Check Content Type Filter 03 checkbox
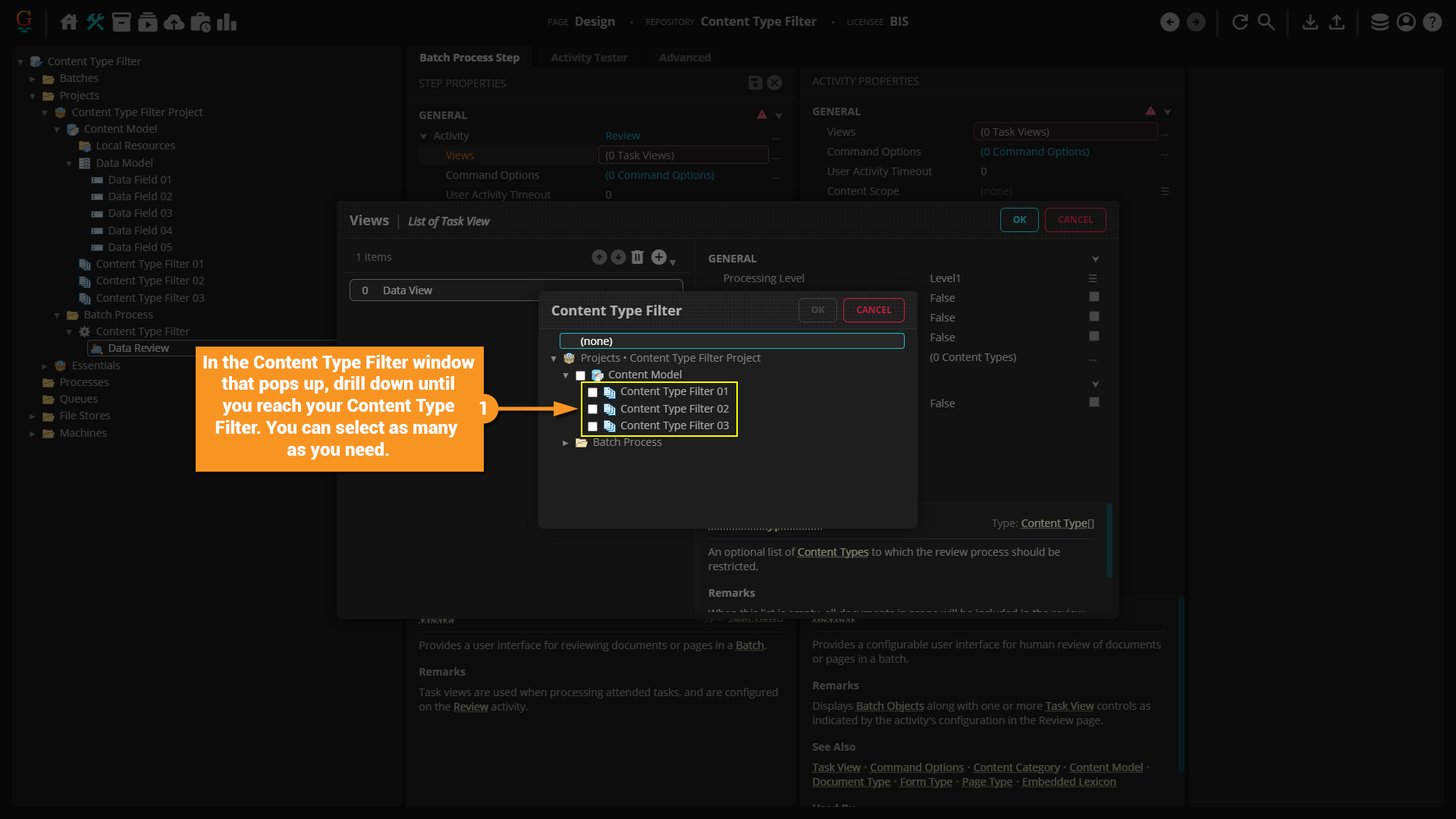This screenshot has width=1456, height=819. click(593, 426)
